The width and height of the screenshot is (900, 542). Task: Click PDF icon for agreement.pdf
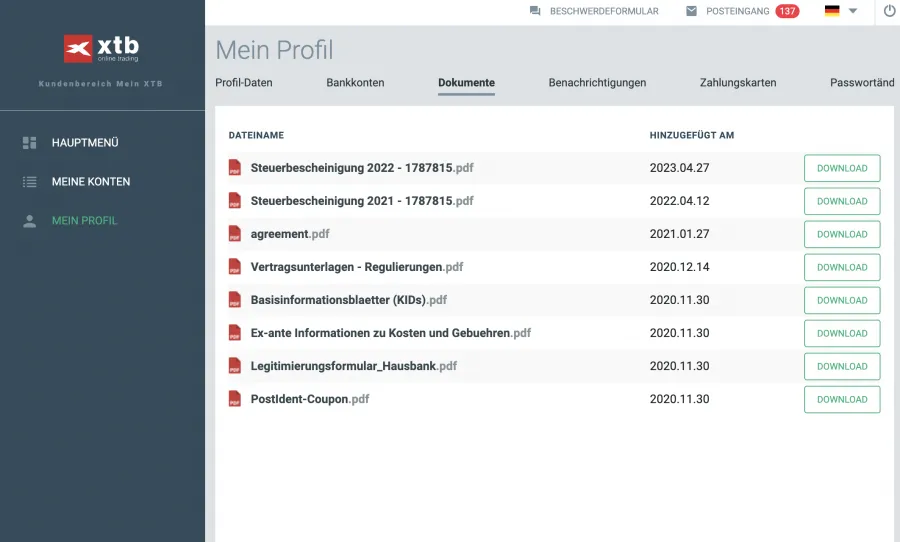tap(235, 234)
